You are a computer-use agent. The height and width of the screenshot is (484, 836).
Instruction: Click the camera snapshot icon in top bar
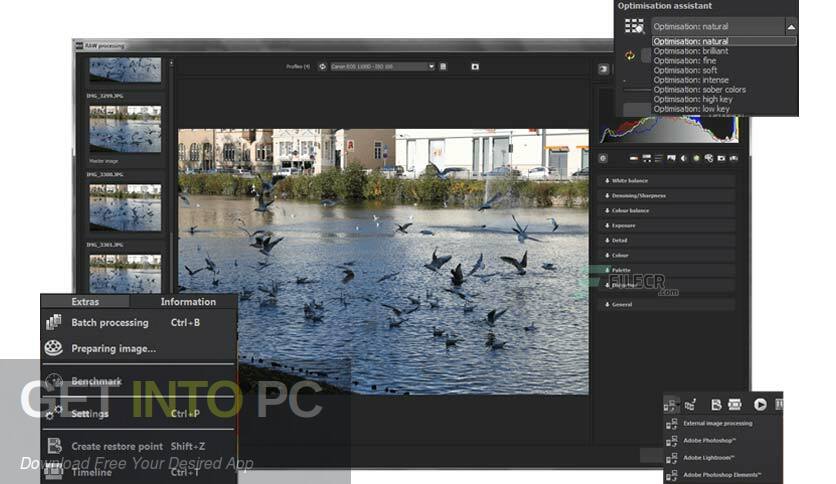[x=475, y=67]
